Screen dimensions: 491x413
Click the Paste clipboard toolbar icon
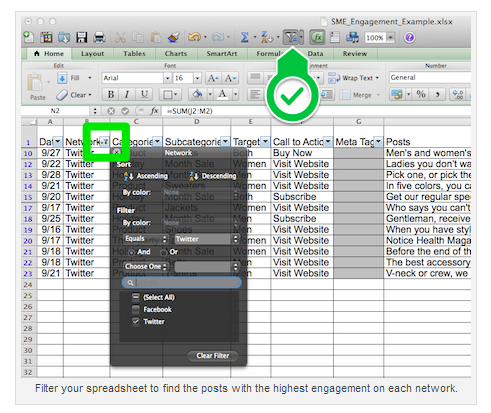pyautogui.click(x=155, y=37)
